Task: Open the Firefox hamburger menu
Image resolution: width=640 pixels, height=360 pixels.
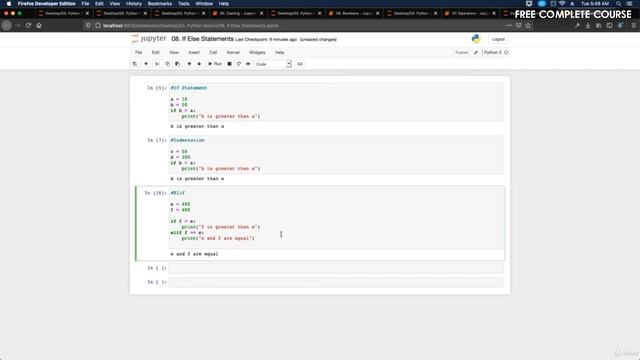Action: (633, 25)
